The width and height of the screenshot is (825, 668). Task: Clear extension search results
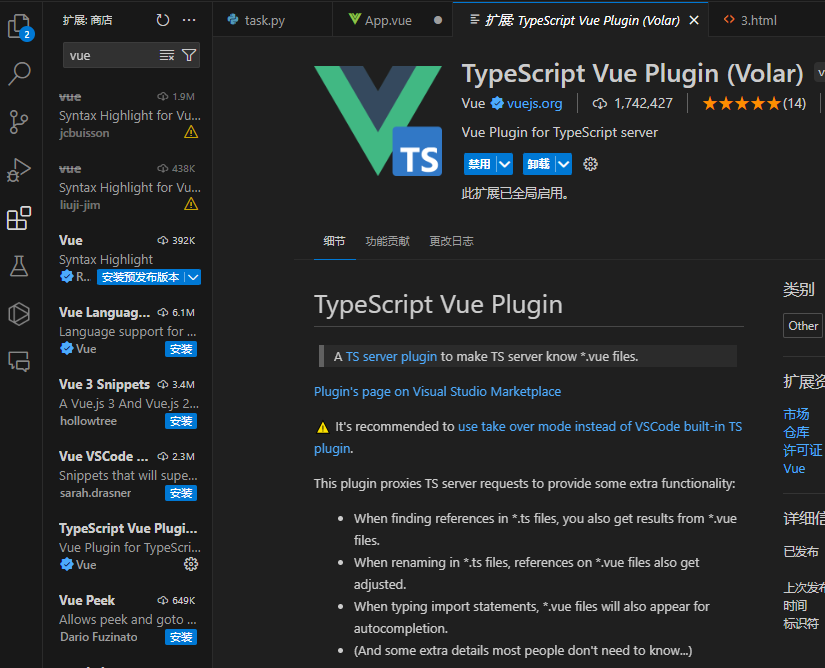coord(167,55)
